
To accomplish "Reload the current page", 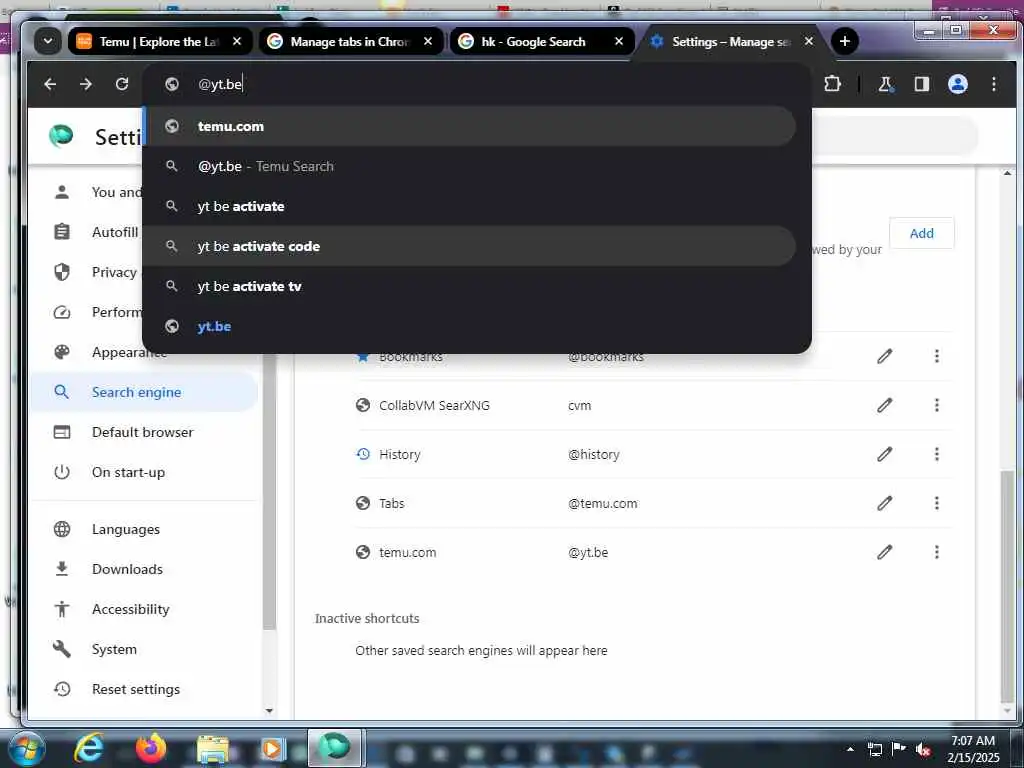I will (x=121, y=84).
